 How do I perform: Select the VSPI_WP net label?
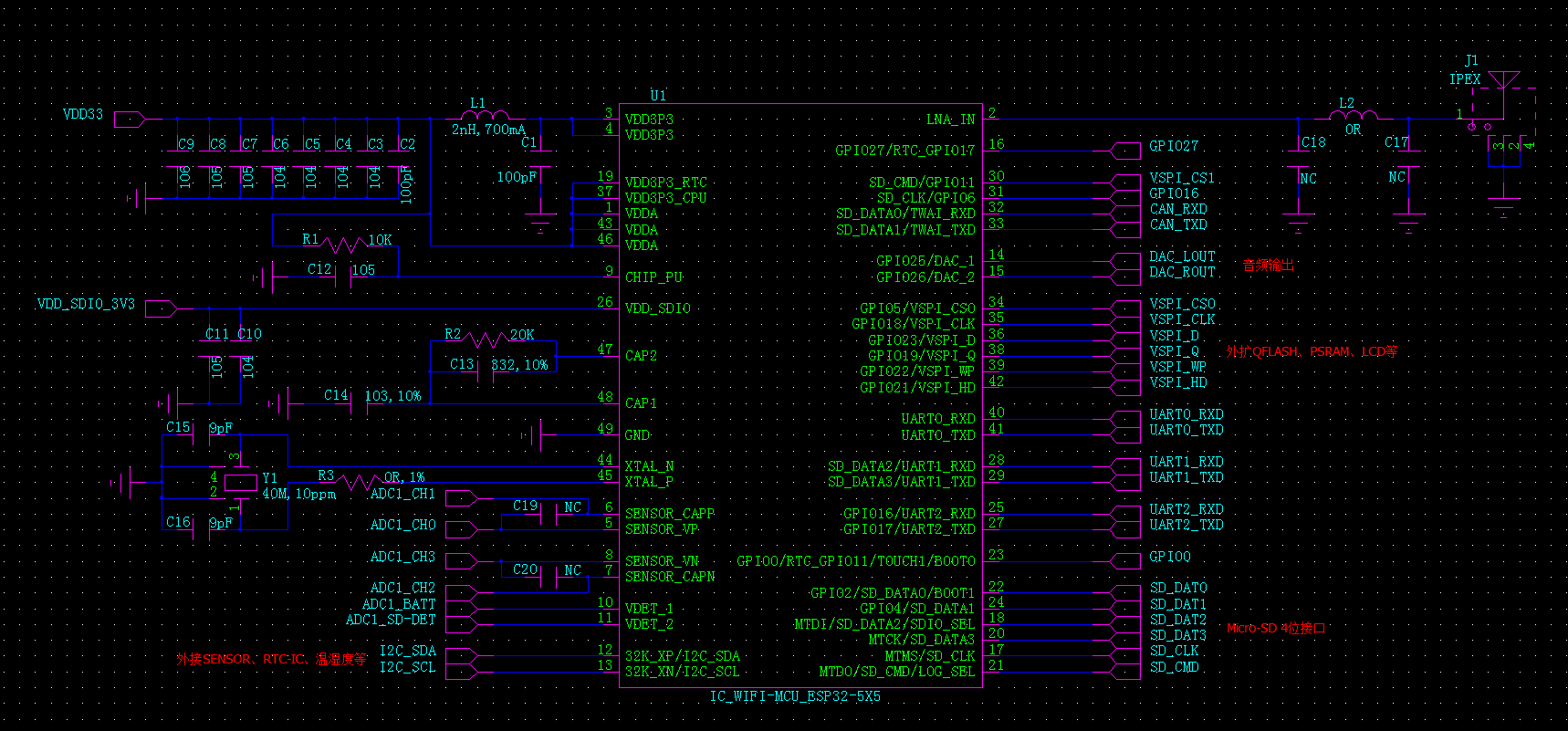[1178, 367]
